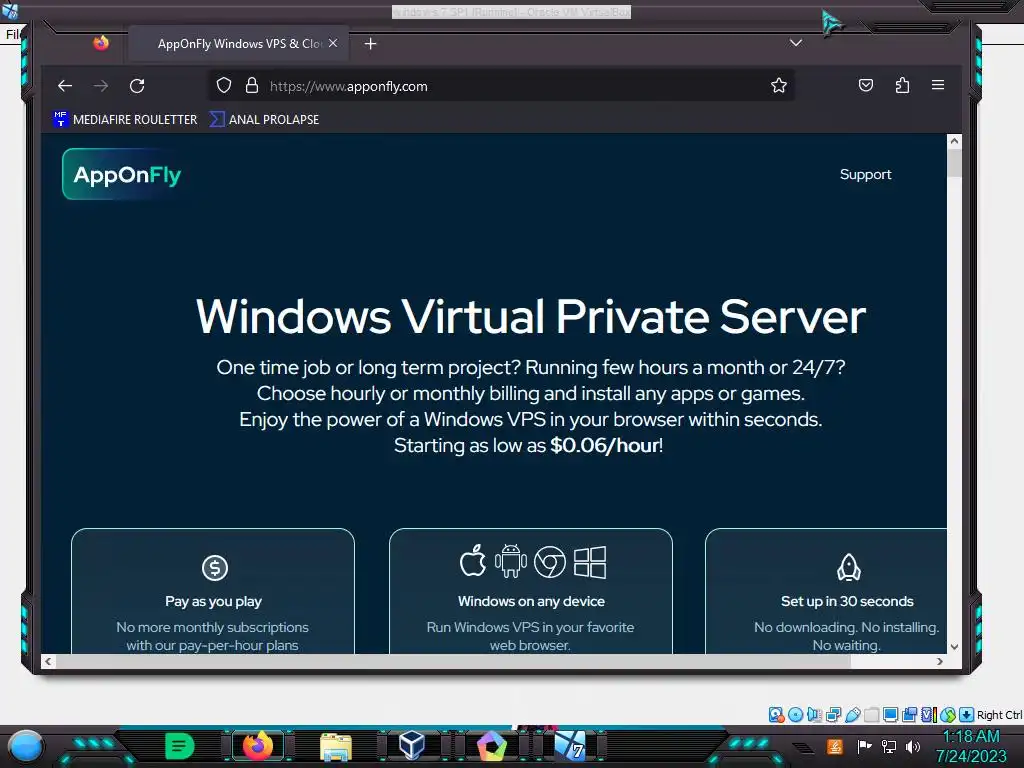Open the VirtualBox File menu
1024x768 pixels.
pyautogui.click(x=12, y=34)
